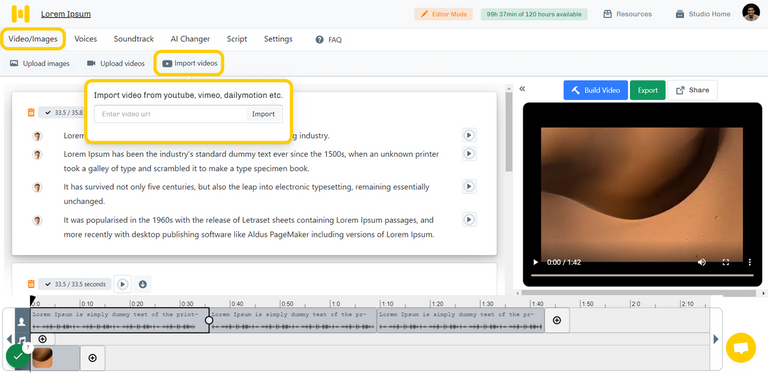Screen dimensions: 768x373
Task: Delete the second block (33.5 / 33.5 seconds)
Action: coord(31,284)
